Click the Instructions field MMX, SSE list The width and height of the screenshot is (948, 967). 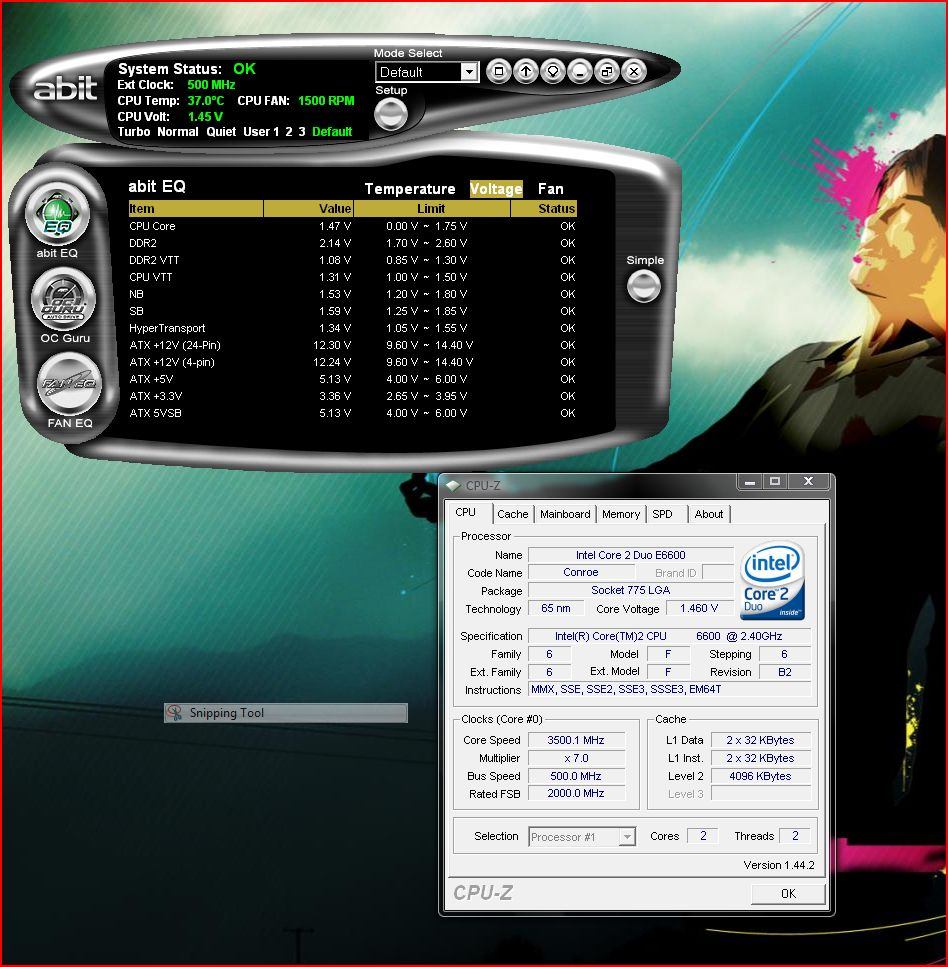(669, 689)
